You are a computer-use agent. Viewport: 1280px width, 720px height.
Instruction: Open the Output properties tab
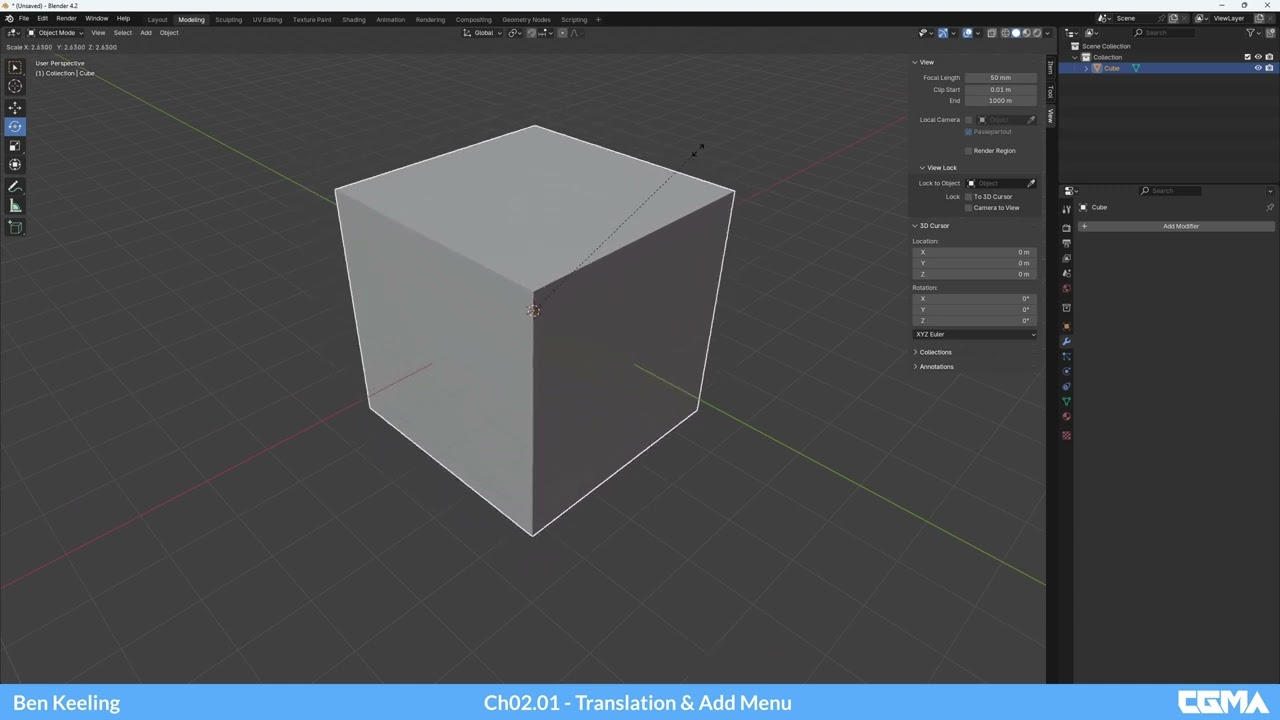1066,243
